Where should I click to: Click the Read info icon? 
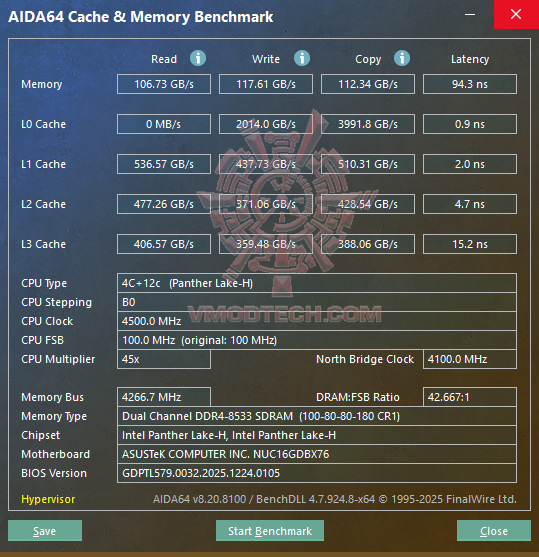198,58
